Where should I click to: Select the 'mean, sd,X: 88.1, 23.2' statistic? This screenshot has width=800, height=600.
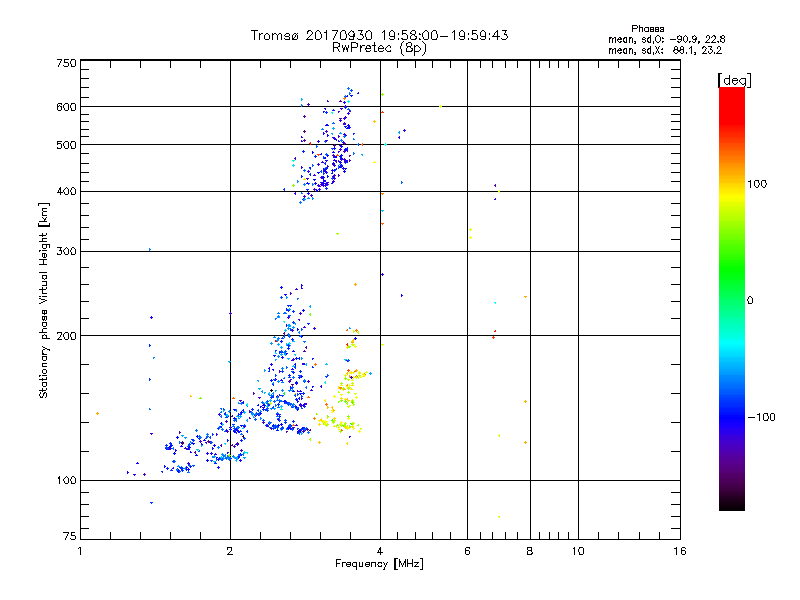point(665,50)
